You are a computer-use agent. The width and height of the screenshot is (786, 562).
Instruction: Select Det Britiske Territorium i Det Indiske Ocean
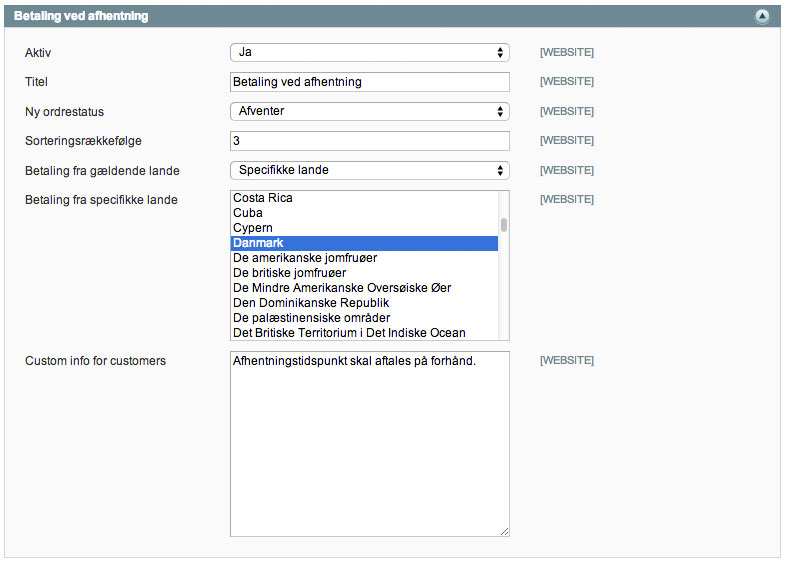coord(364,333)
